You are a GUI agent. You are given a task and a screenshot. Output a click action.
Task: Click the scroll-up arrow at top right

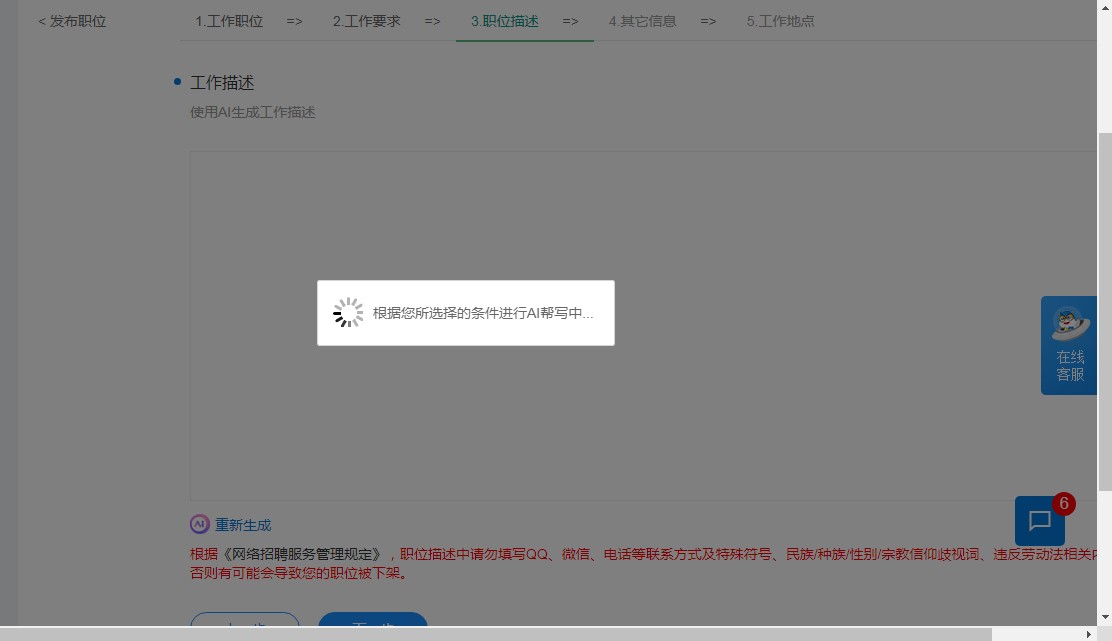click(1104, 8)
